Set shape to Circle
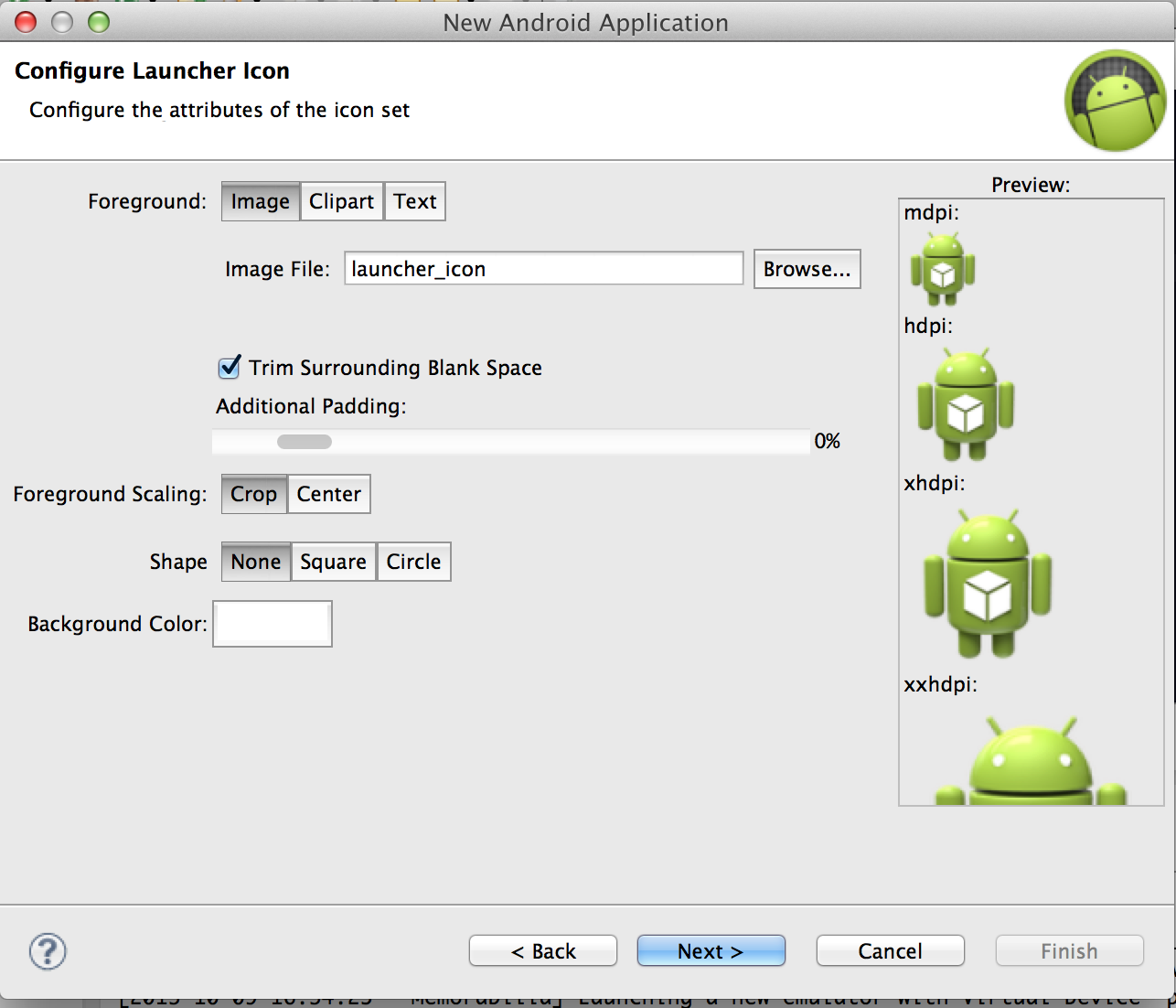1176x1008 pixels. [x=414, y=562]
